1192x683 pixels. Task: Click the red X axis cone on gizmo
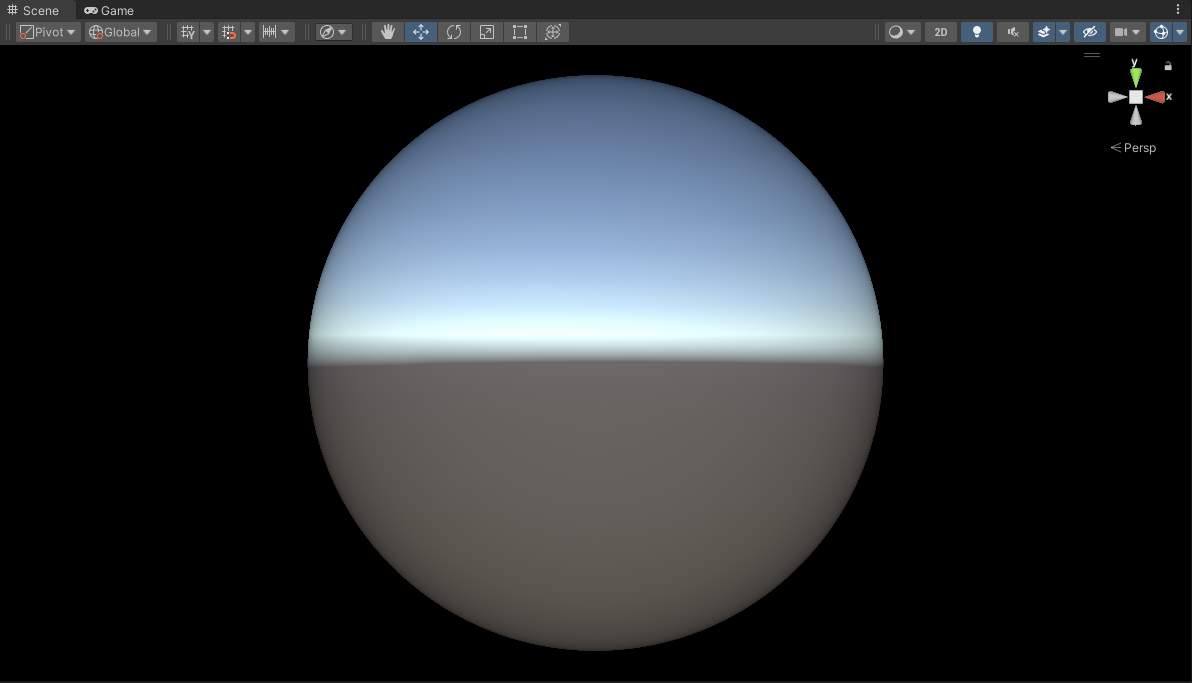[x=1157, y=97]
